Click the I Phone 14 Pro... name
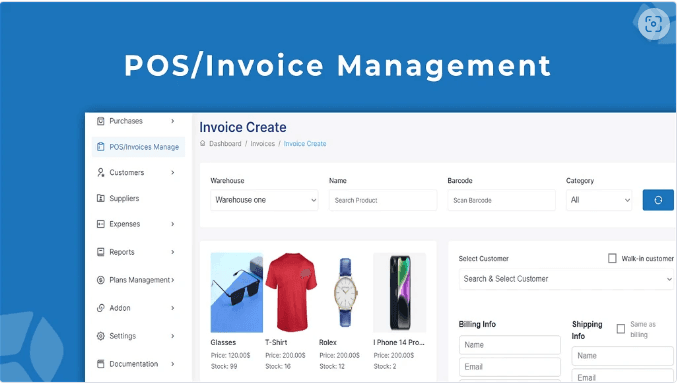The image size is (693, 390). (x=399, y=342)
